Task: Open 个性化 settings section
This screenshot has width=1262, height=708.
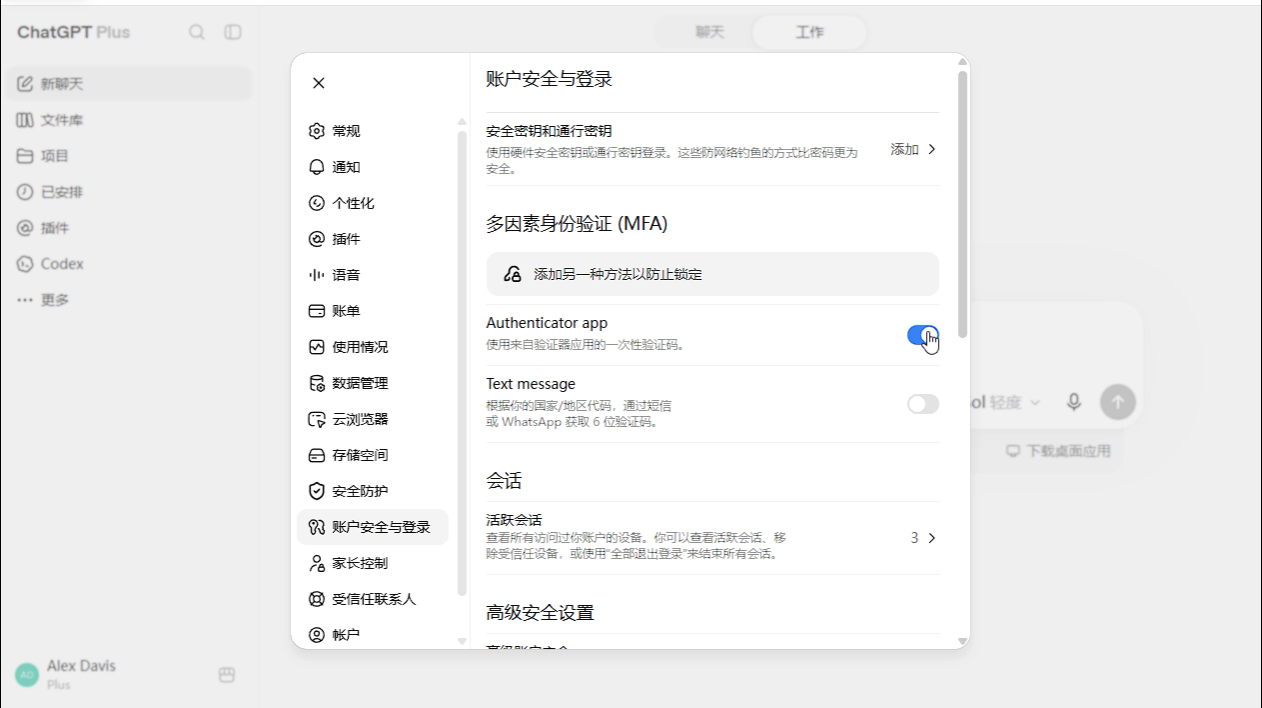Action: point(372,203)
